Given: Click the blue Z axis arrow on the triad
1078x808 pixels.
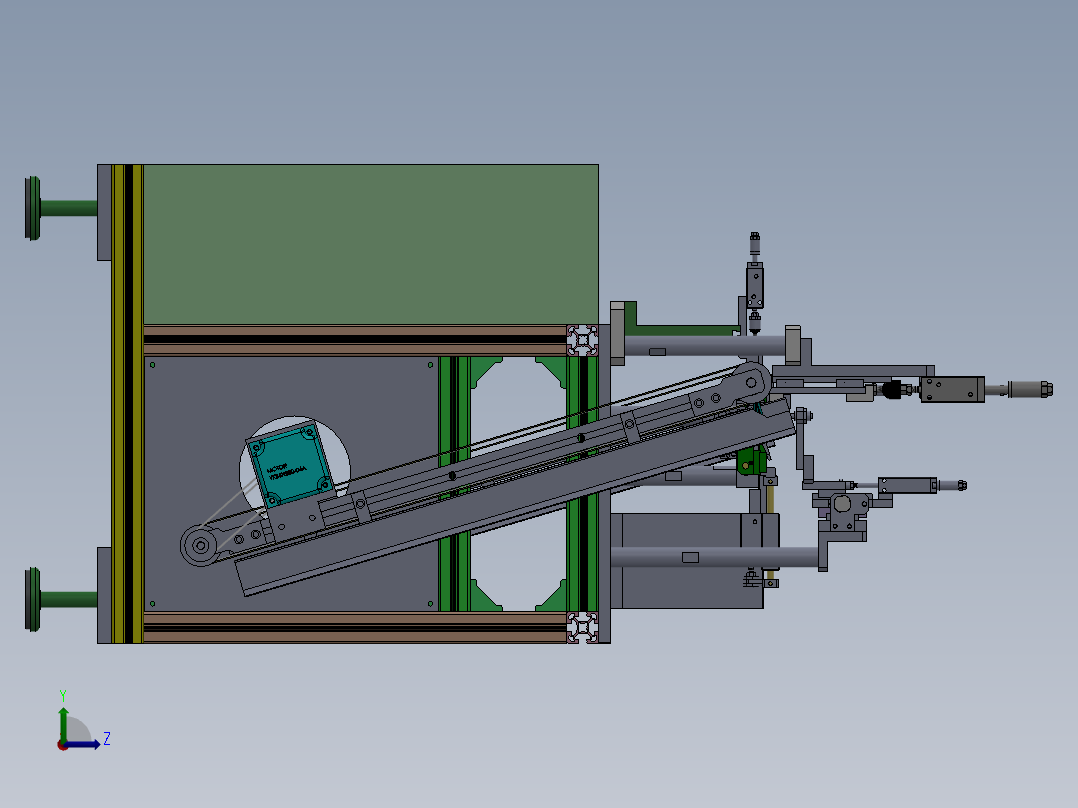Looking at the screenshot, I should coord(83,744).
